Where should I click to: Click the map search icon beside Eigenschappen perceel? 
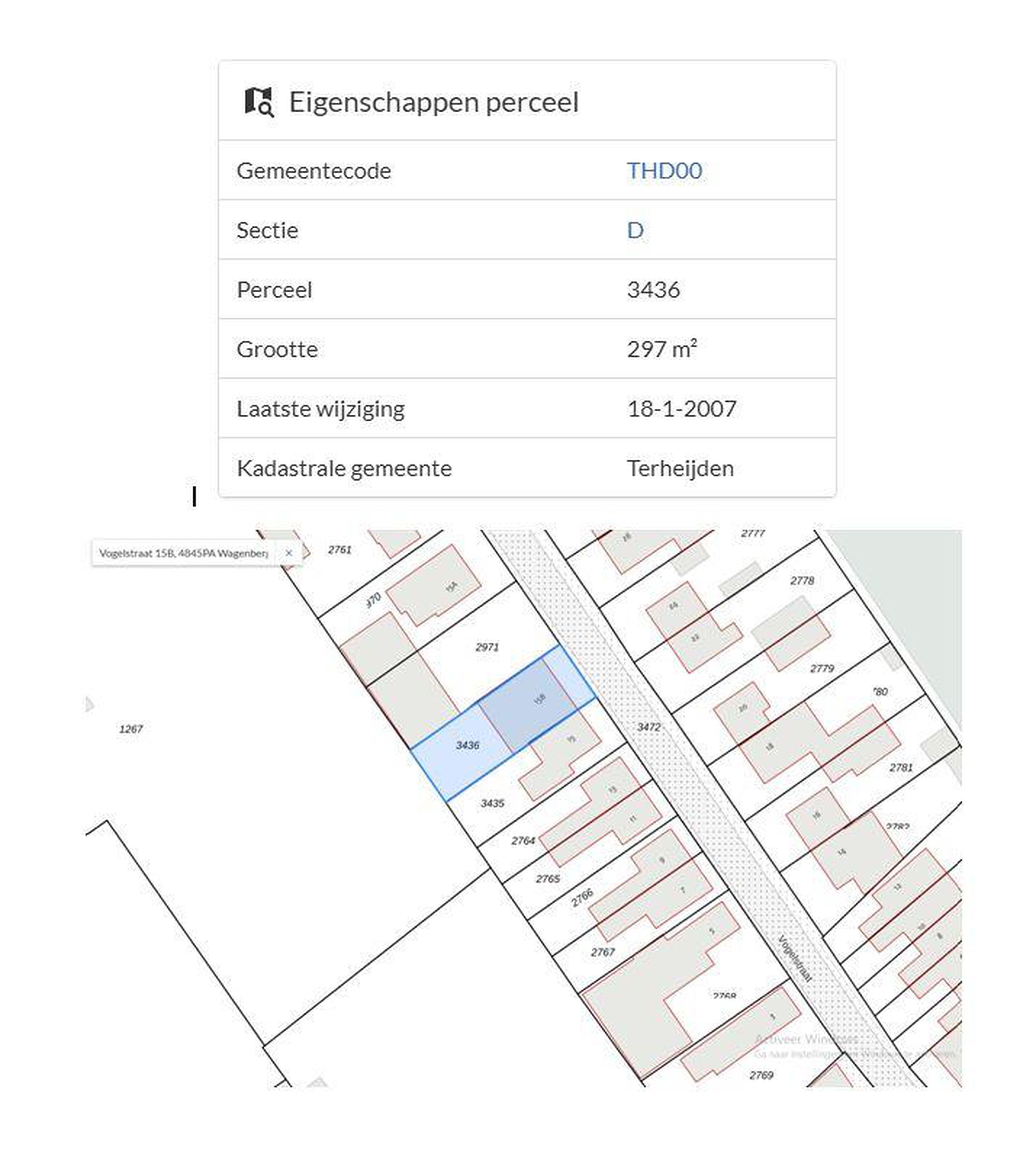coord(259,102)
